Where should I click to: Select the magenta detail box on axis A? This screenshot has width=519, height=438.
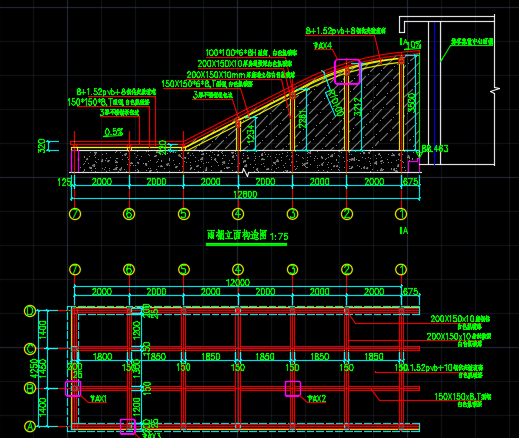coord(128,427)
